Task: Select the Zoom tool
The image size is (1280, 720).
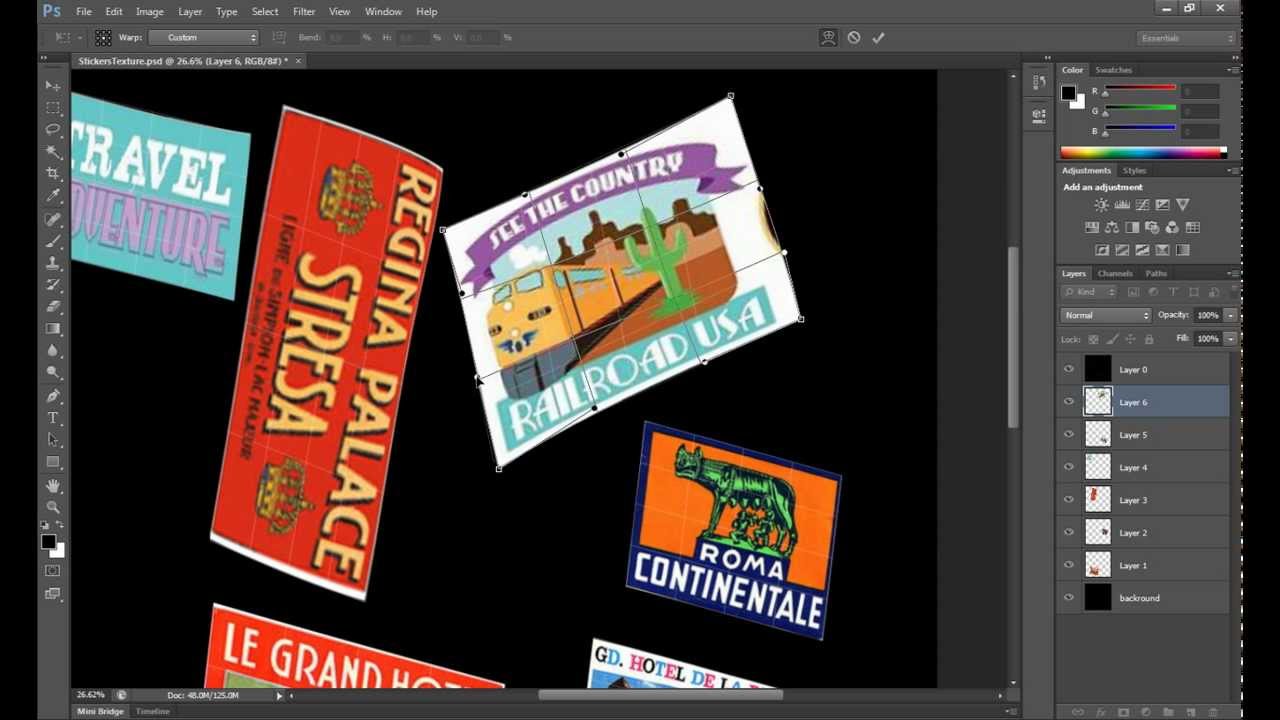Action: (53, 507)
